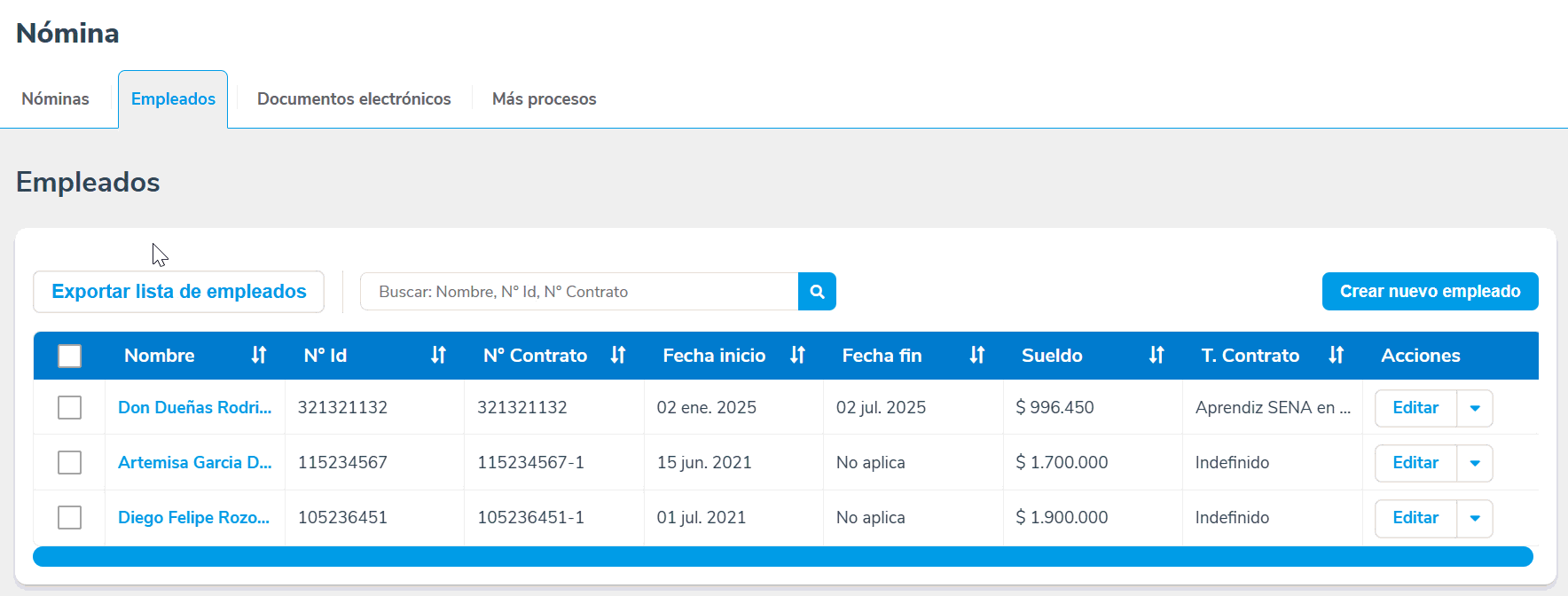
Task: Select the Don Dueñas row checkbox
Action: point(69,408)
